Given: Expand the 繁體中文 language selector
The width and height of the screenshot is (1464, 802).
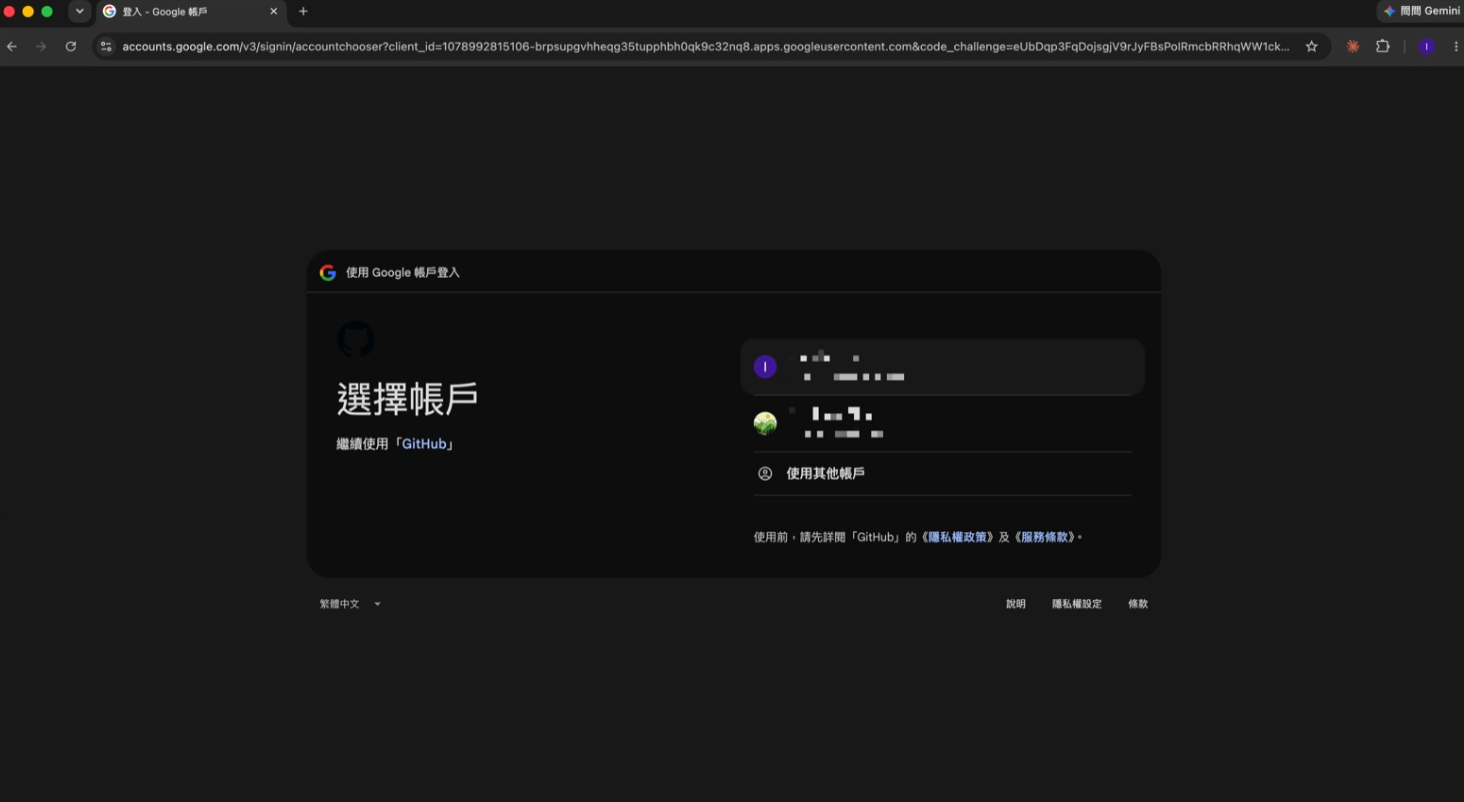Looking at the screenshot, I should click(350, 604).
